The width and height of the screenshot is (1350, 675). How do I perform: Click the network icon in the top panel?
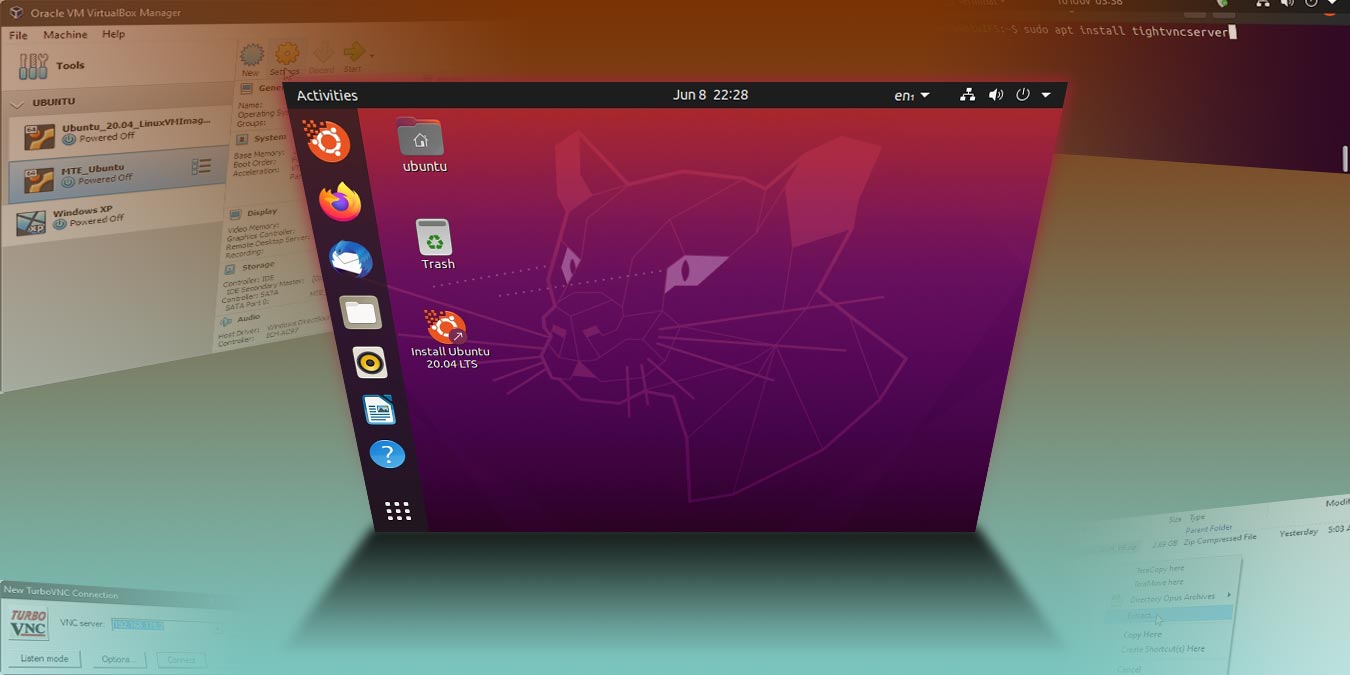pos(966,94)
